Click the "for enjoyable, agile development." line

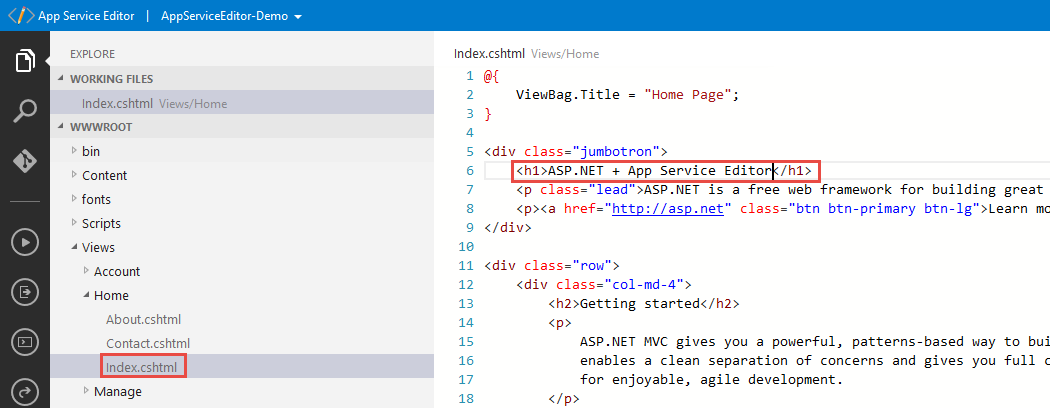pos(709,380)
